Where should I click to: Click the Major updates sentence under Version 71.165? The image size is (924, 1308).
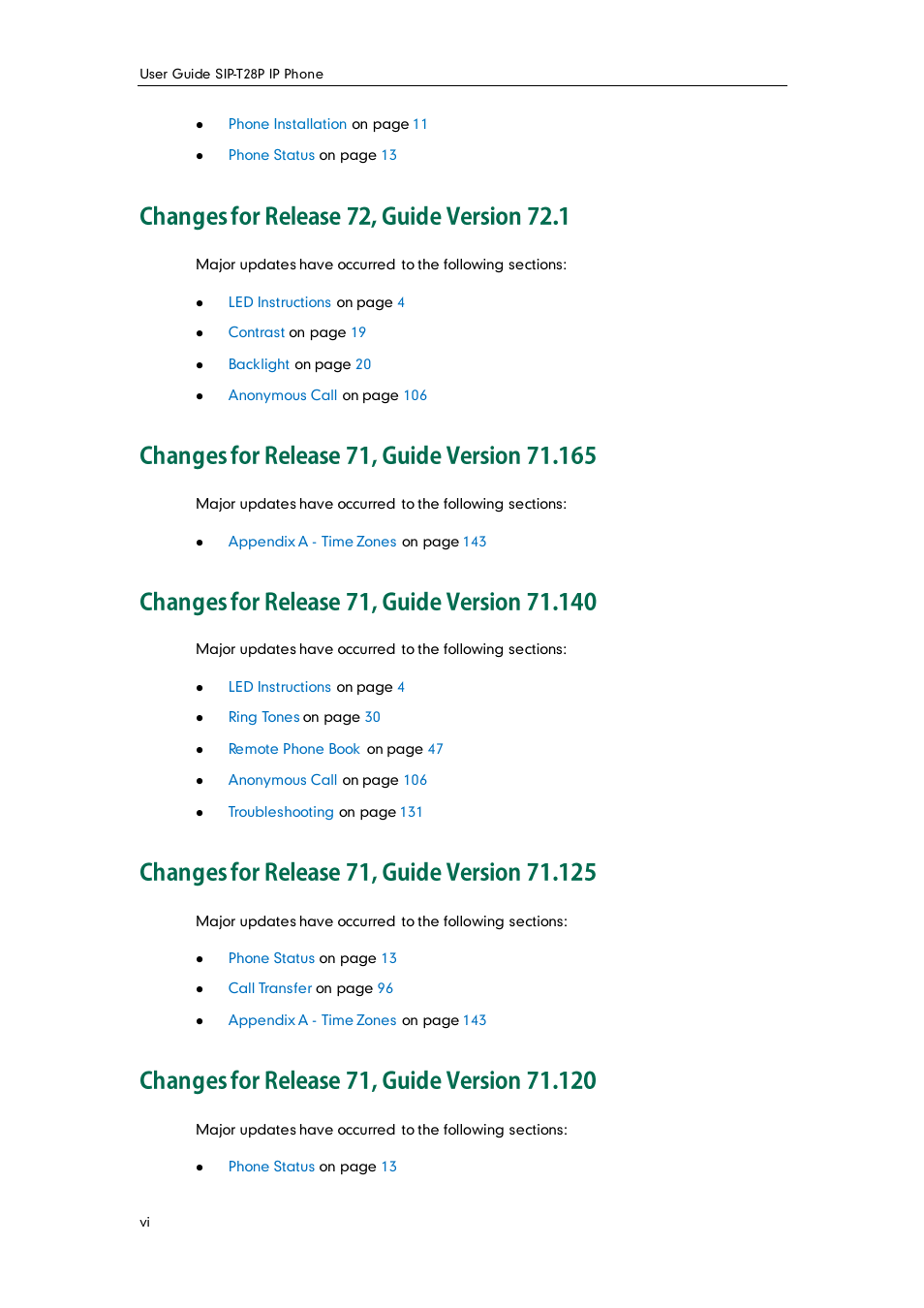[x=381, y=504]
